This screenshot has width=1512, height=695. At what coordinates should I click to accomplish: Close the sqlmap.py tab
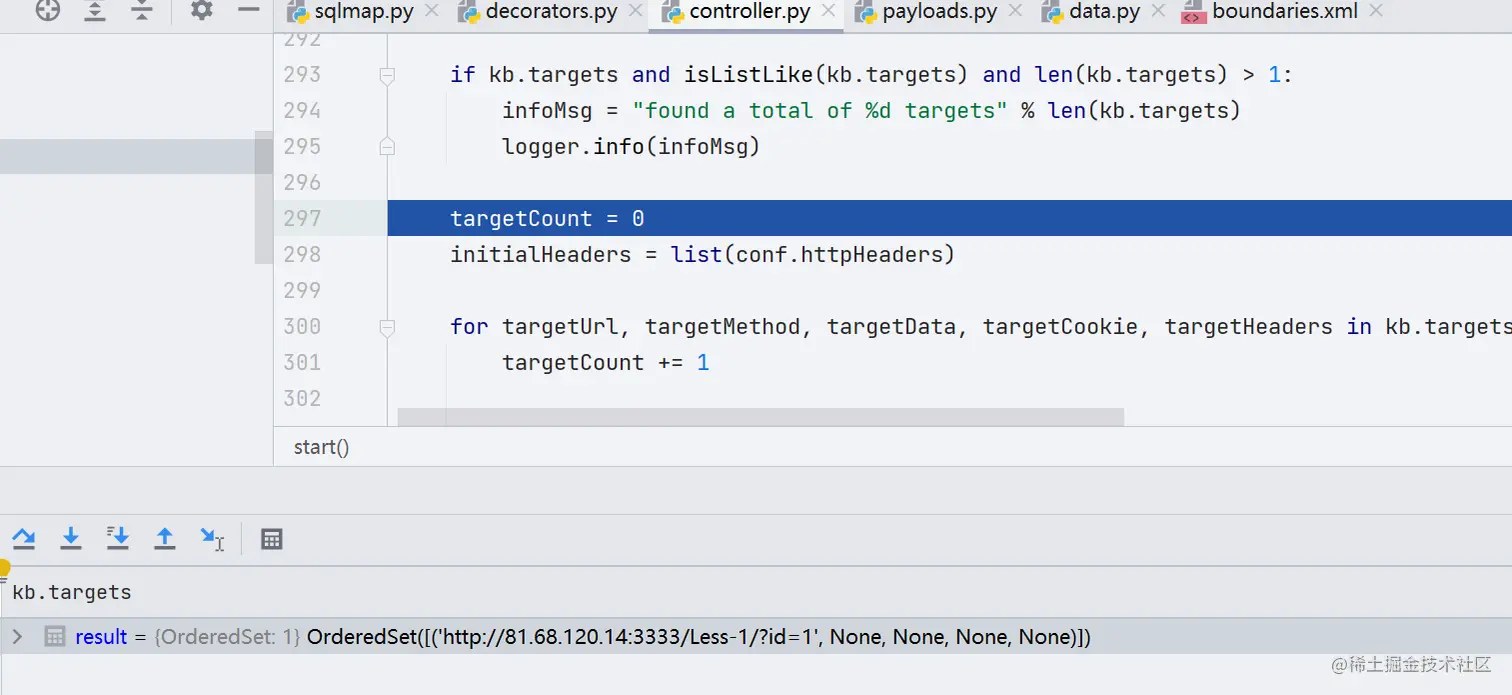[x=431, y=12]
